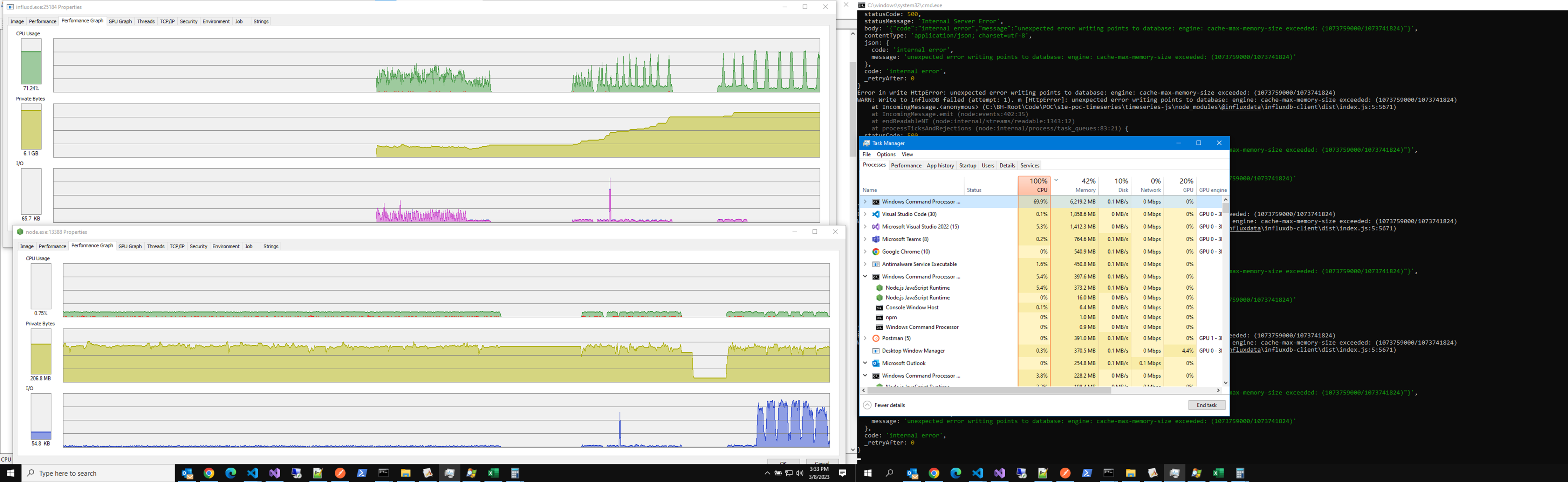Click magnifier search icon on second monitor taskbar
1568x482 pixels.
click(x=889, y=473)
